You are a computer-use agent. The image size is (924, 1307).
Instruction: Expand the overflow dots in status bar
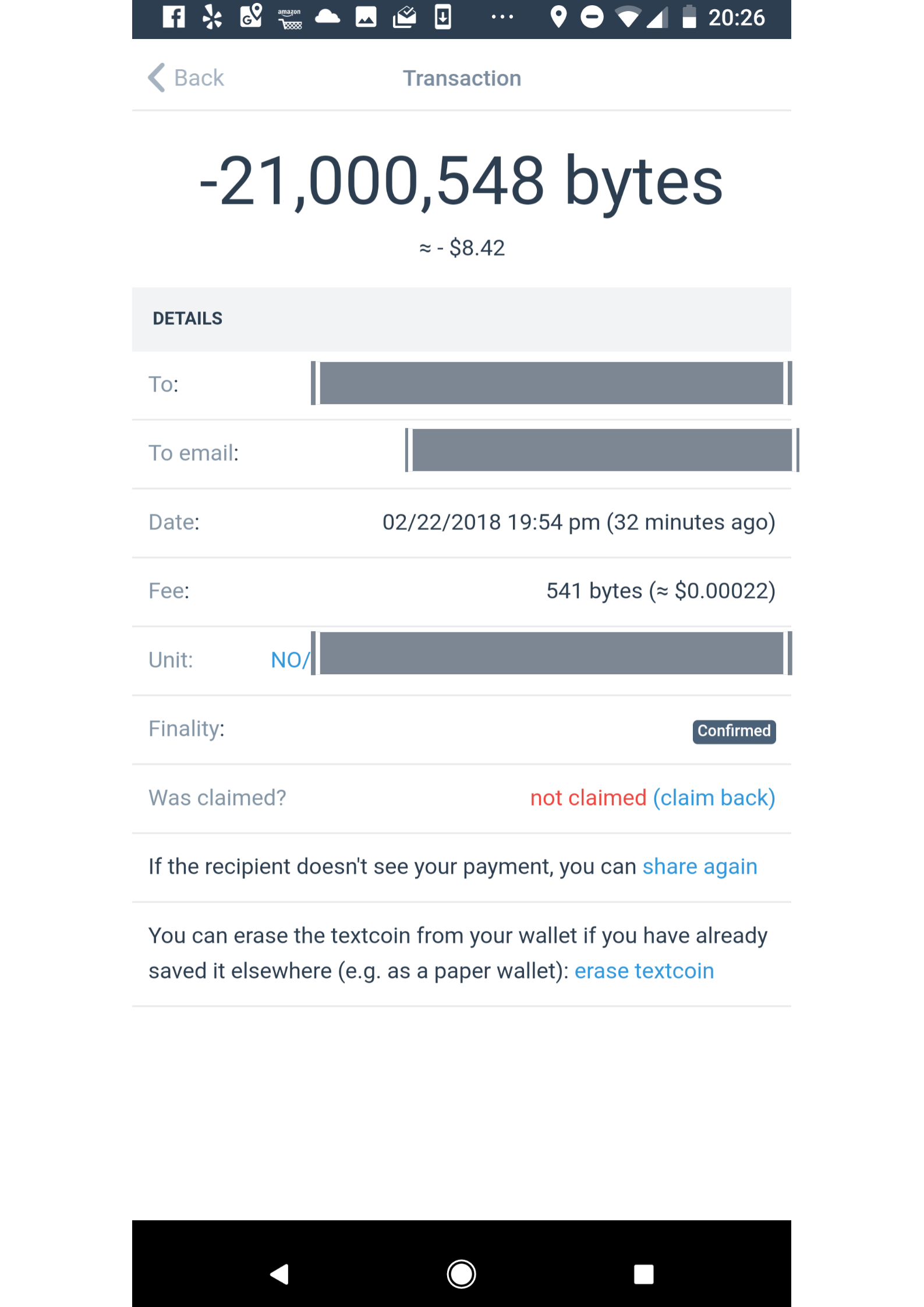coord(502,17)
